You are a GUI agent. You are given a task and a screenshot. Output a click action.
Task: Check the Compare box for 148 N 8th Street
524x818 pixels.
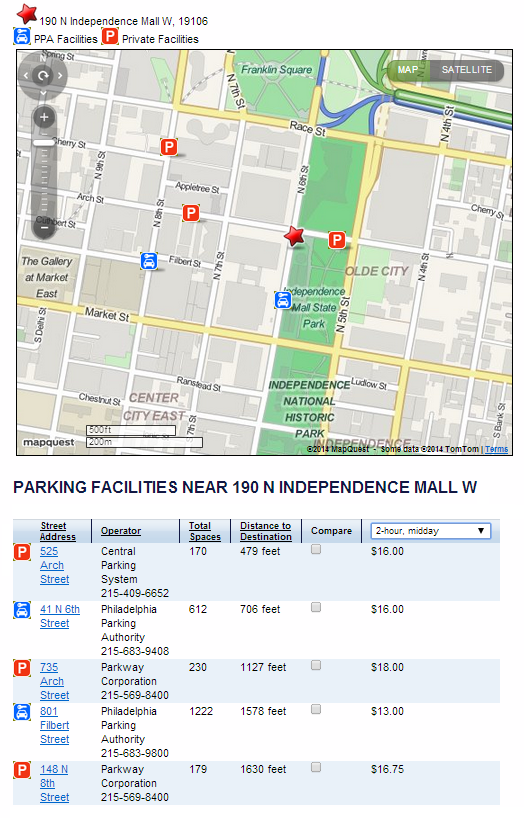pos(316,767)
